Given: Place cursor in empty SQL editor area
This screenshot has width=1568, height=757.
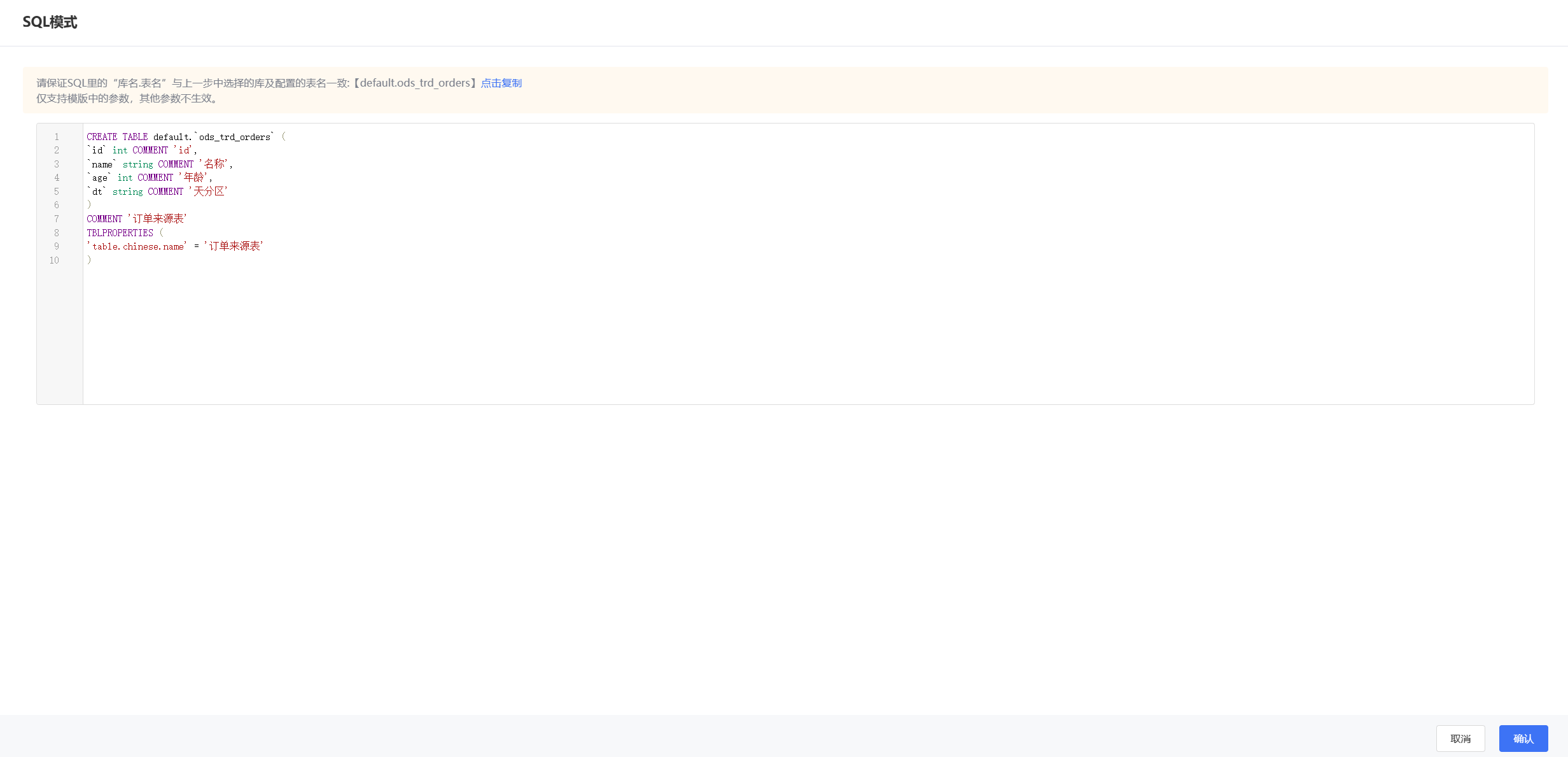Looking at the screenshot, I should pyautogui.click(x=808, y=334).
